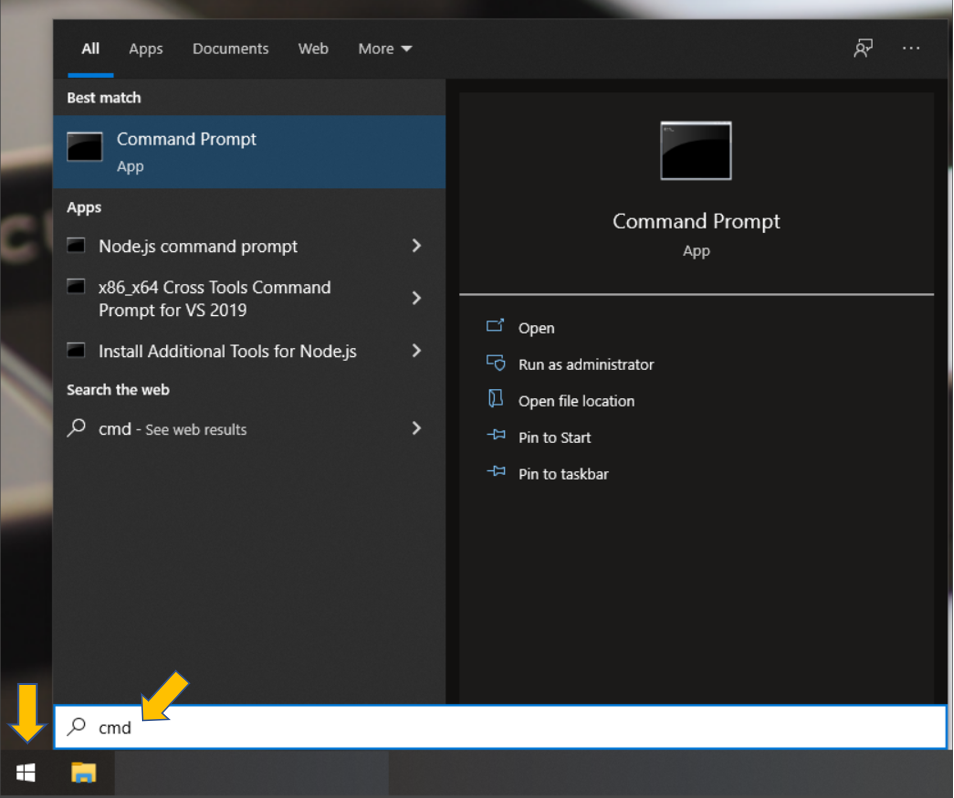954x798 pixels.
Task: Switch to the Documents tab
Action: 231,49
